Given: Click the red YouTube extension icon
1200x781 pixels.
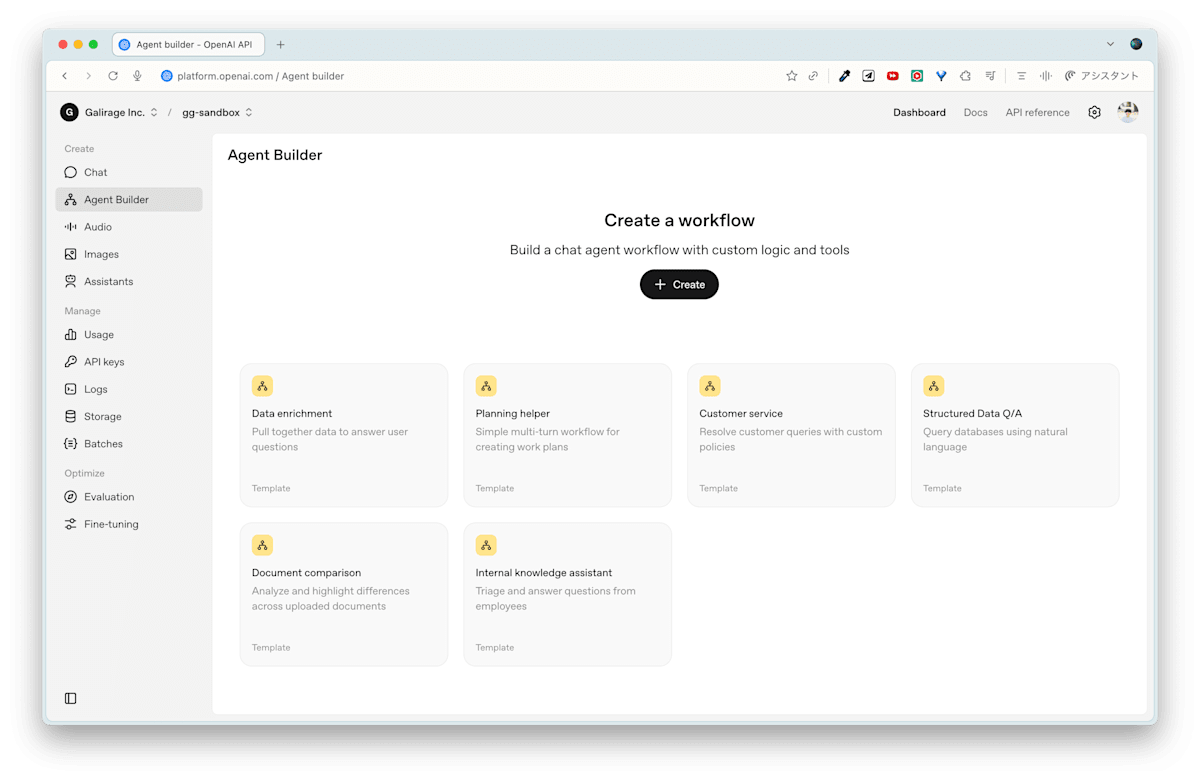Looking at the screenshot, I should click(x=893, y=76).
